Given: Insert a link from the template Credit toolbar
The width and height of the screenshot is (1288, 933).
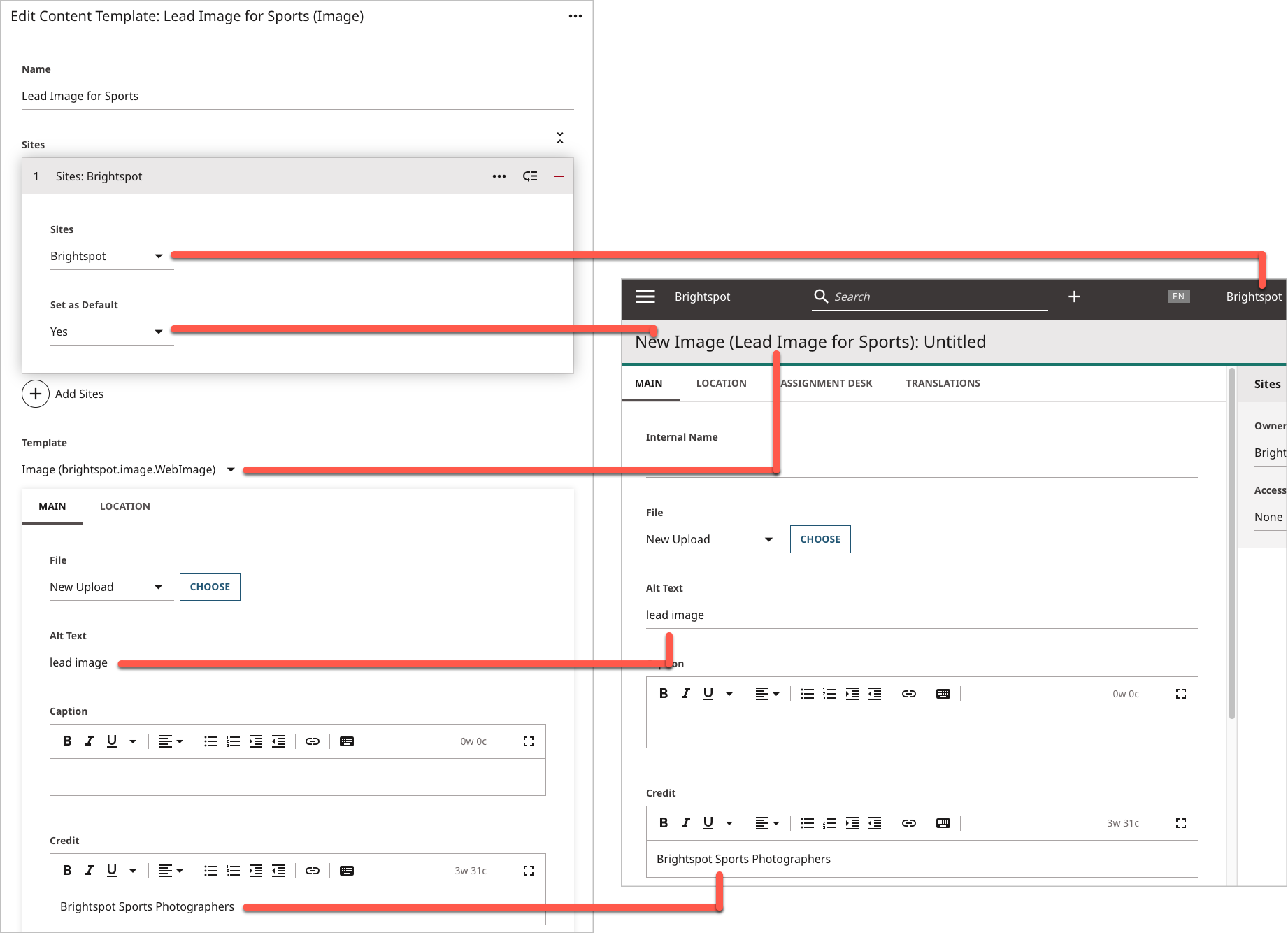Looking at the screenshot, I should pos(313,871).
